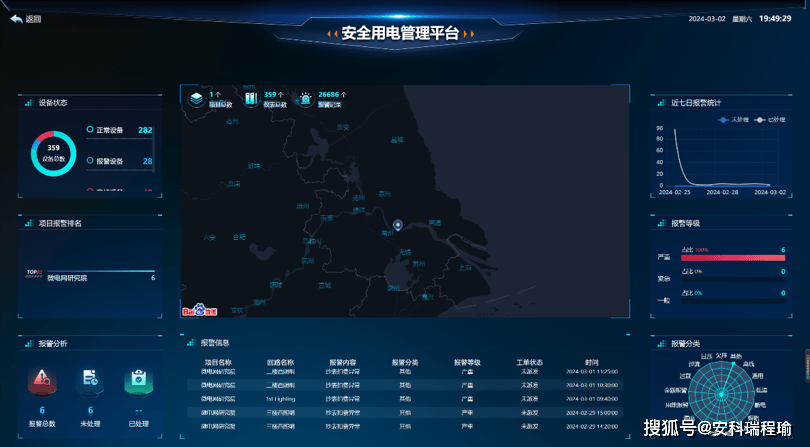Viewport: 810px width, 447px height.
Task: Click the 26686 alarm record count
Action: 329,95
